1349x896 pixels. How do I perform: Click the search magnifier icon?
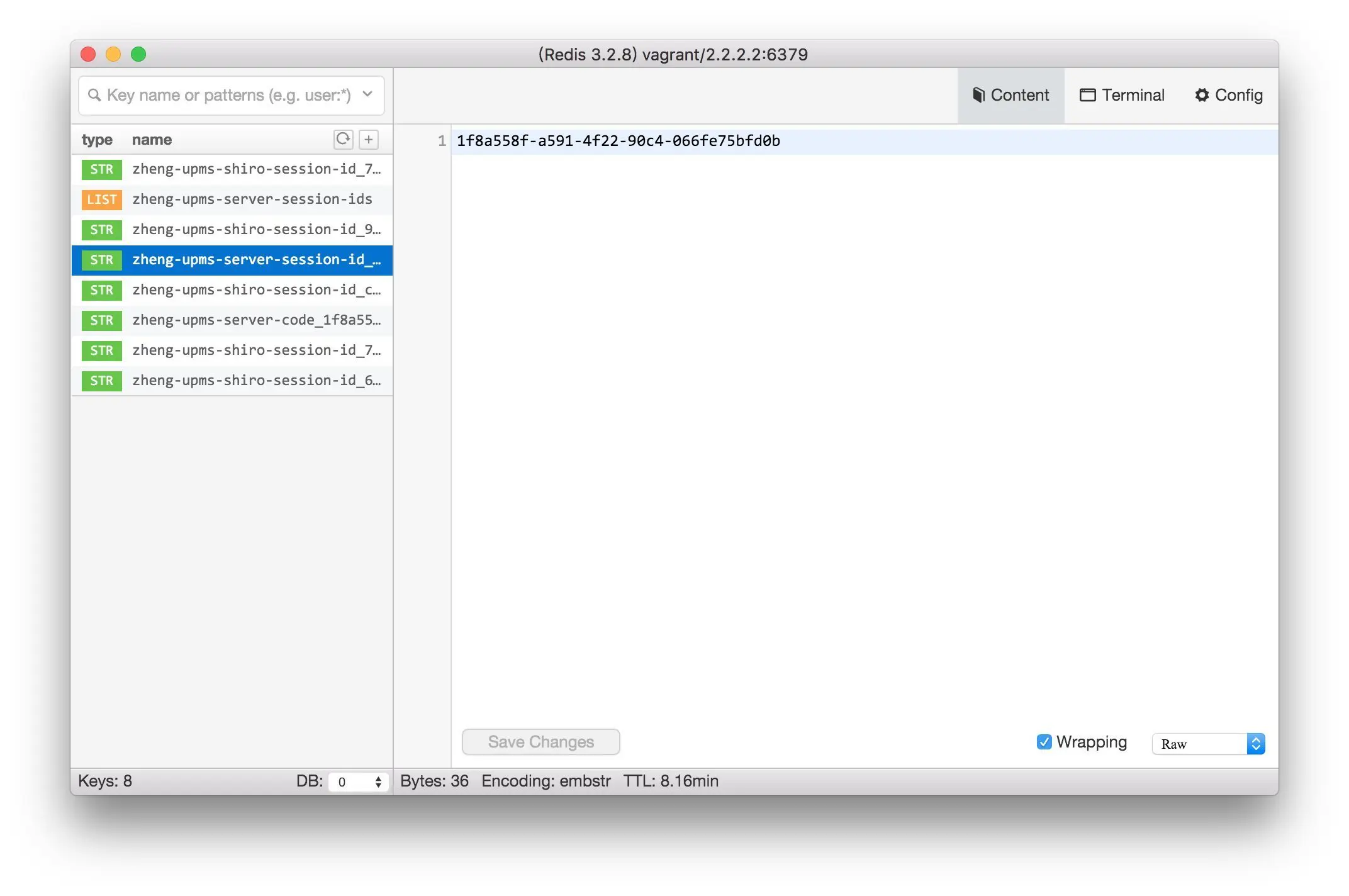tap(94, 95)
